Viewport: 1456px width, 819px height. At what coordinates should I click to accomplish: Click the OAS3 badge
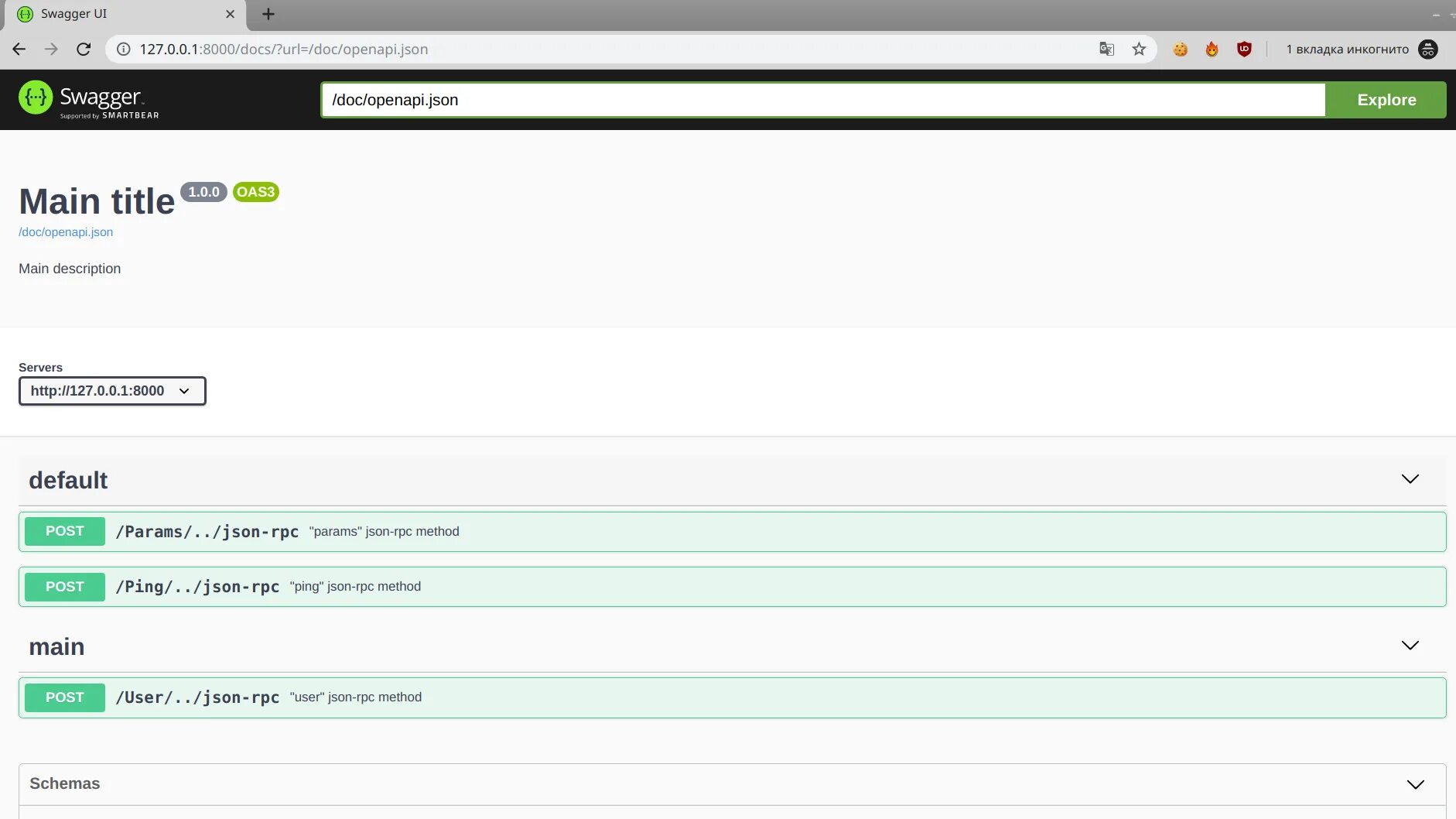point(255,192)
